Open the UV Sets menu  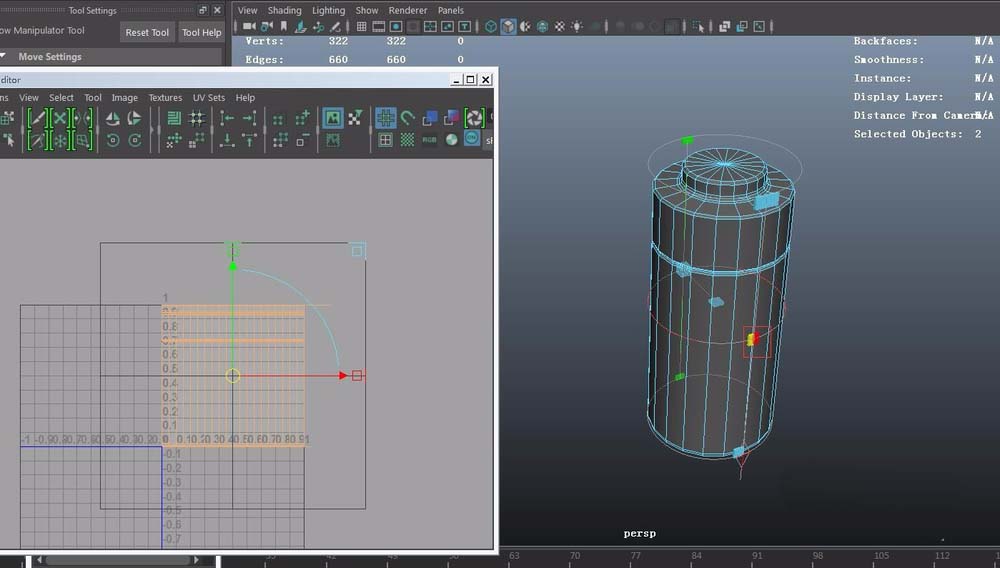pos(209,98)
